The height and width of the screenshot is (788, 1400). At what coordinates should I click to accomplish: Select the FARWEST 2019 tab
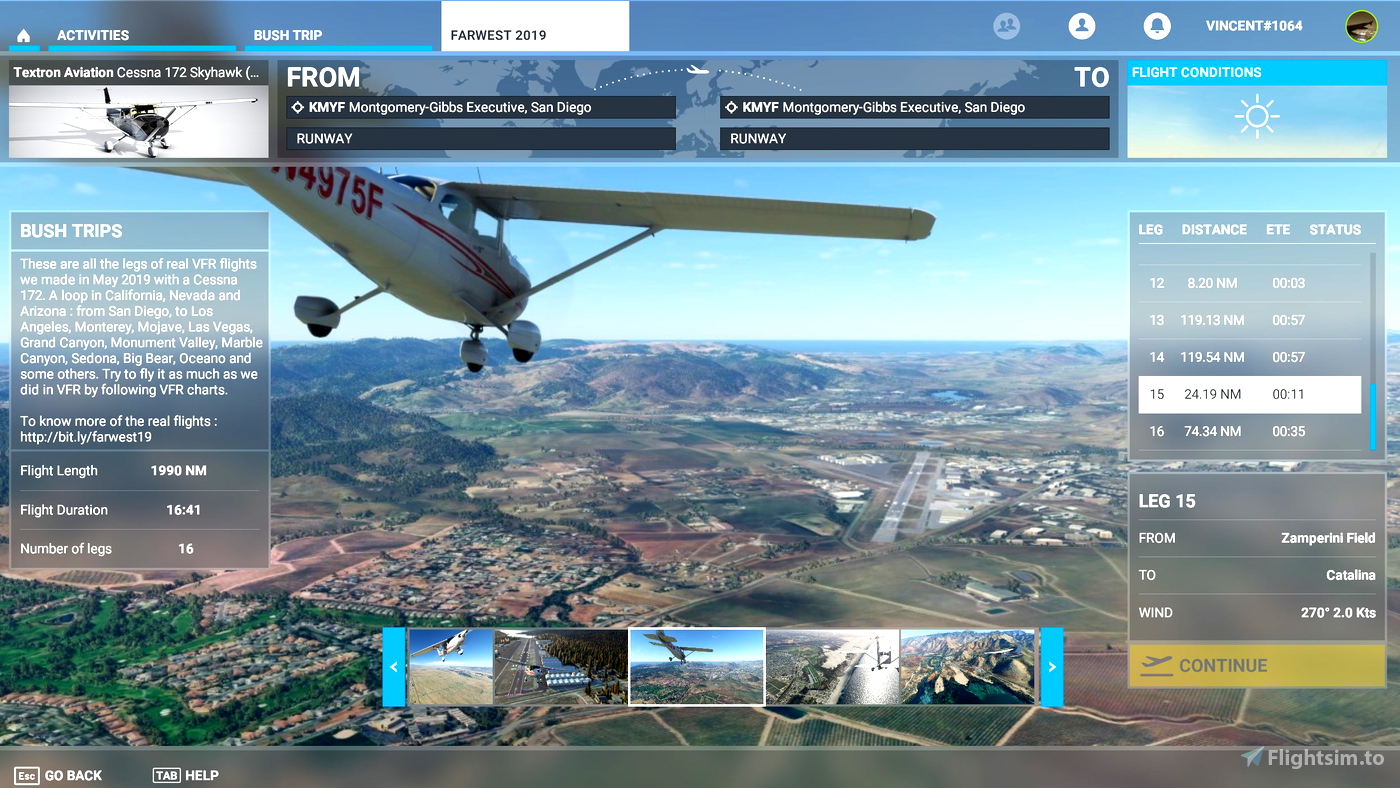pyautogui.click(x=535, y=26)
